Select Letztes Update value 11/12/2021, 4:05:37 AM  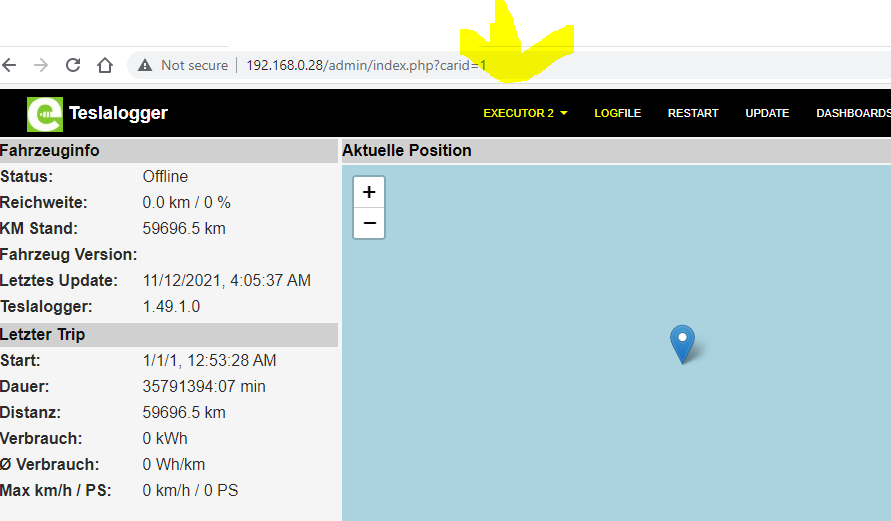pyautogui.click(x=227, y=281)
